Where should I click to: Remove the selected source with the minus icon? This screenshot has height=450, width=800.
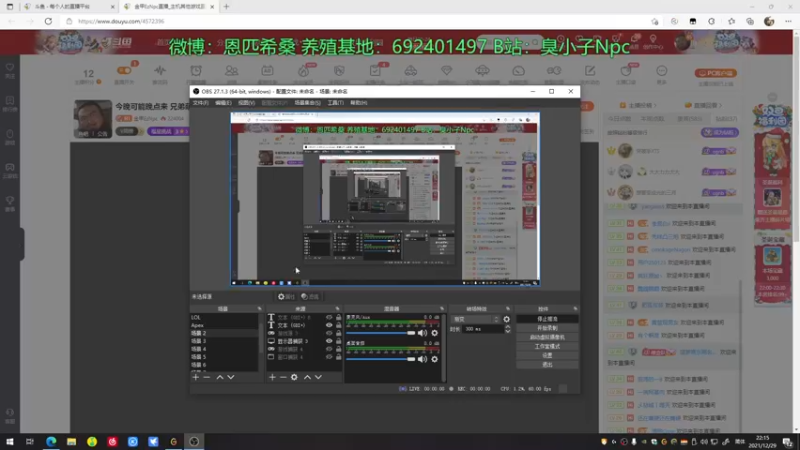pyautogui.click(x=283, y=377)
